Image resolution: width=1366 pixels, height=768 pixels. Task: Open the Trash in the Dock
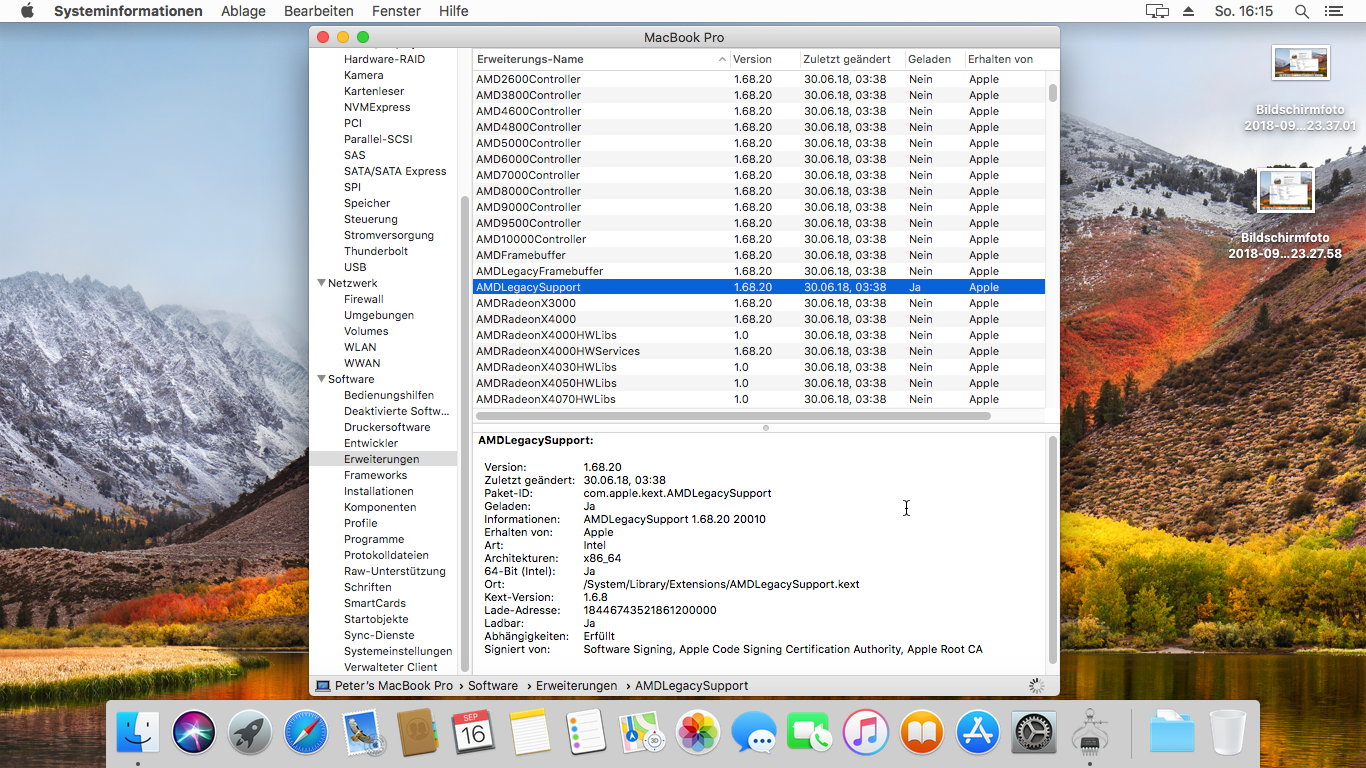[x=1228, y=733]
